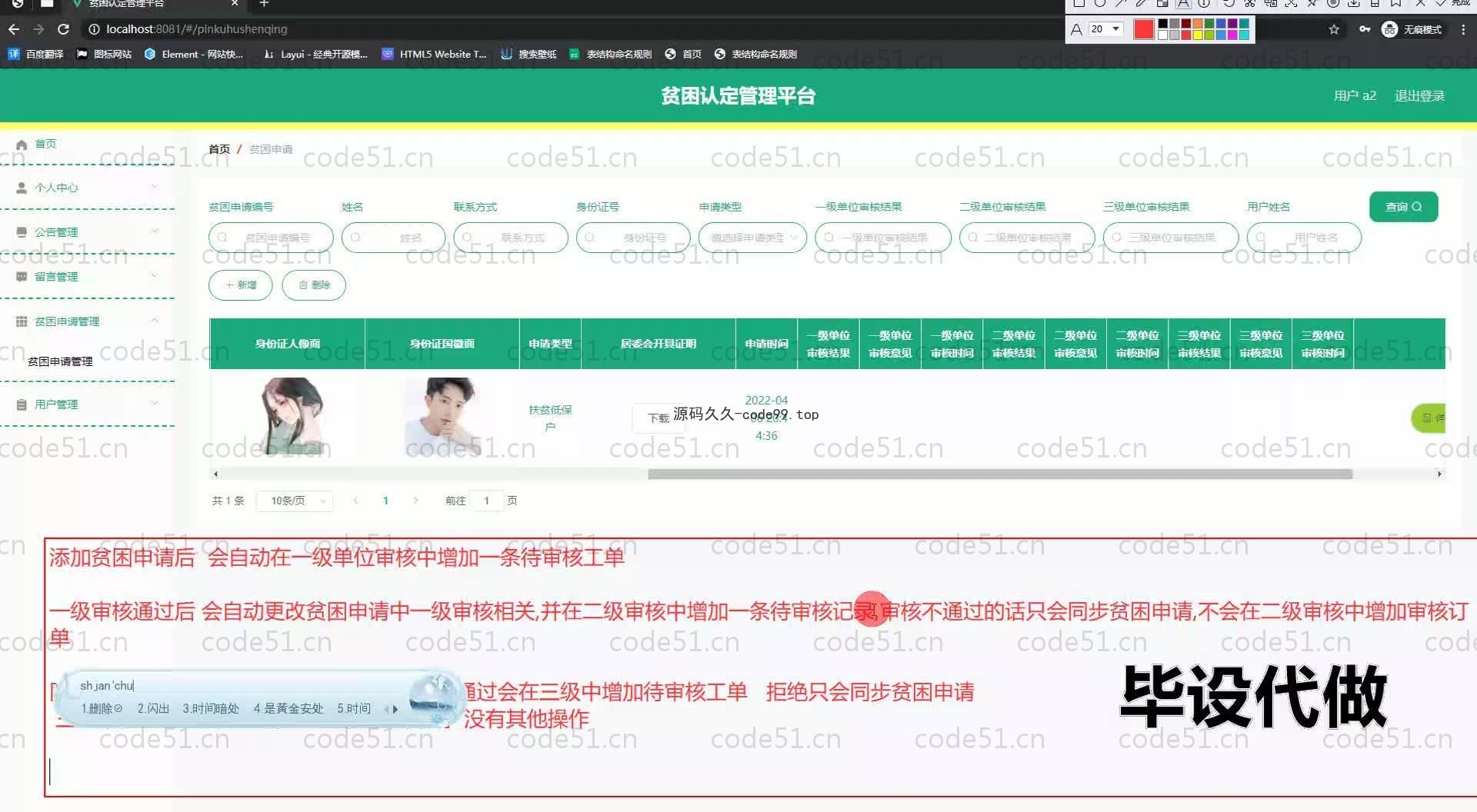Click the 下载 download button in the row

point(658,418)
